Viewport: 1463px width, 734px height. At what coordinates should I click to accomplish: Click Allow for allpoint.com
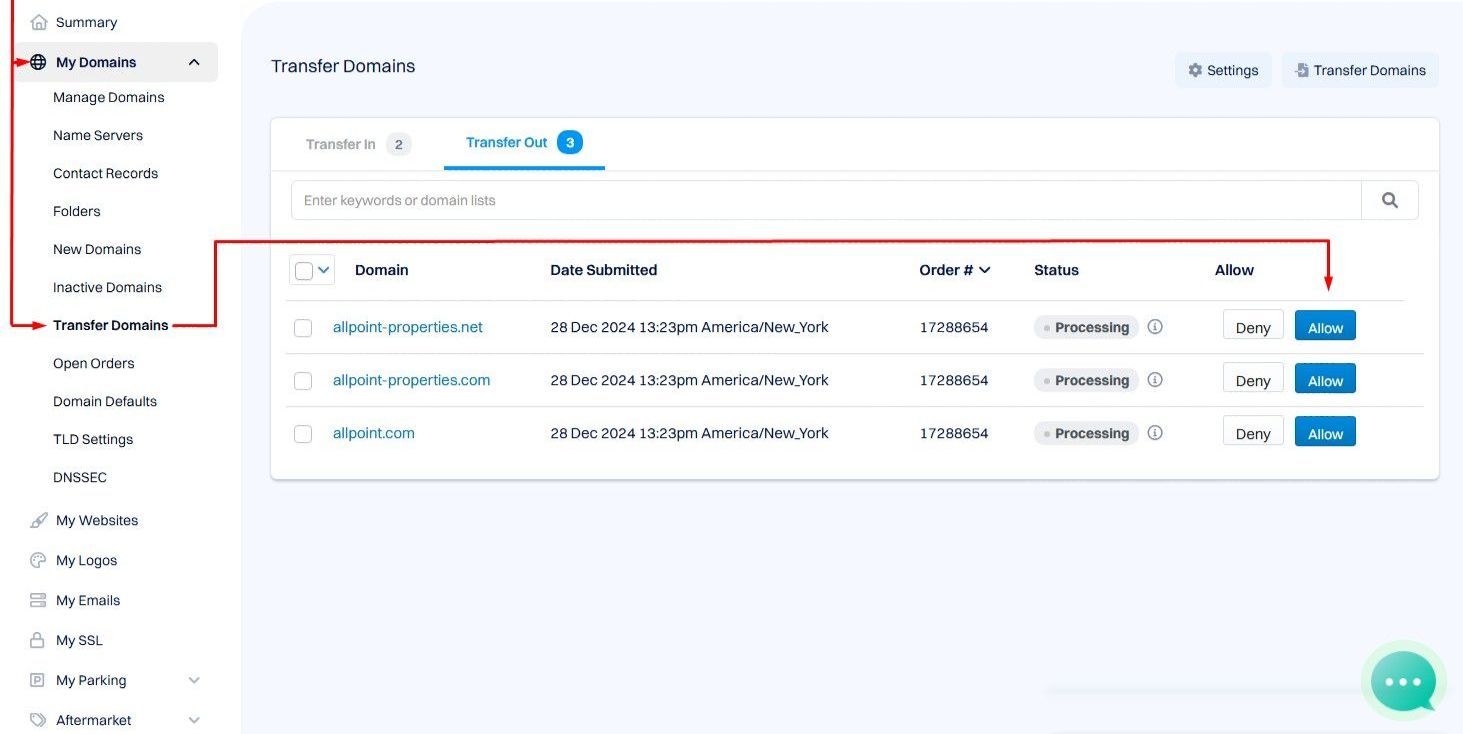tap(1325, 432)
